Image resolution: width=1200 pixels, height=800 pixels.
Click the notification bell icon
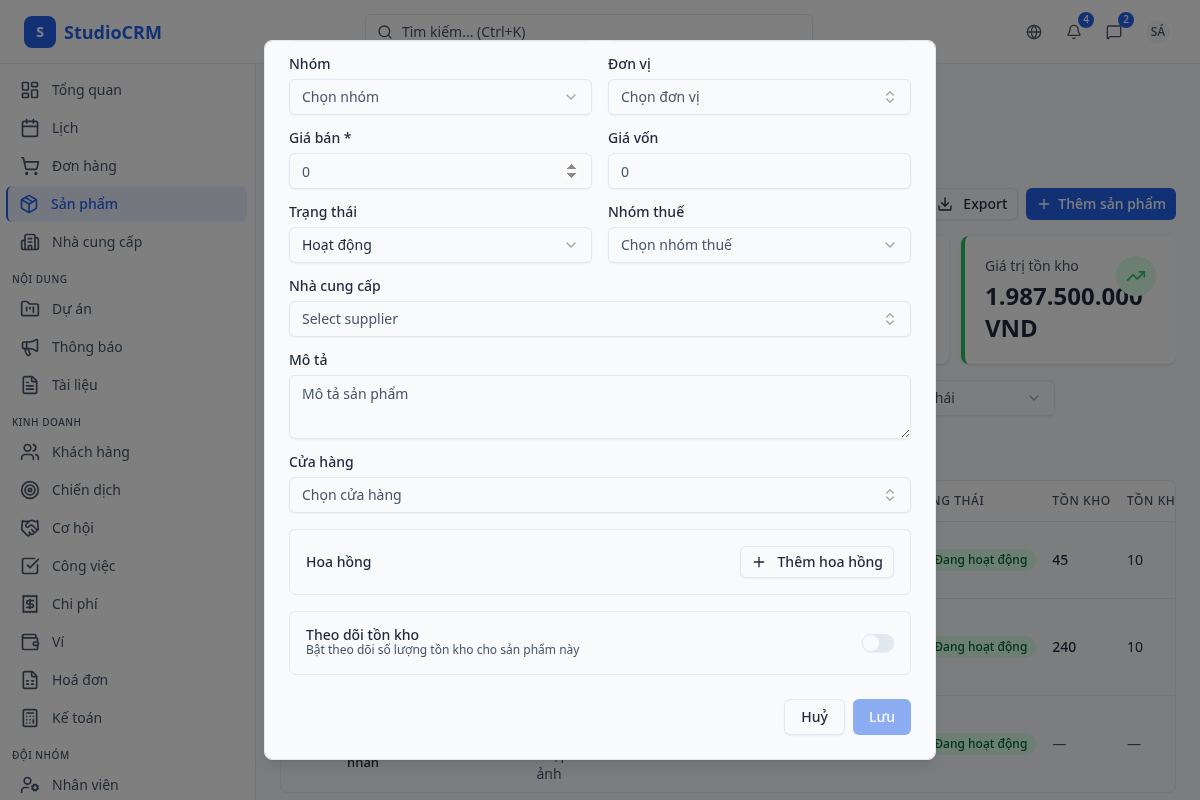(x=1074, y=32)
